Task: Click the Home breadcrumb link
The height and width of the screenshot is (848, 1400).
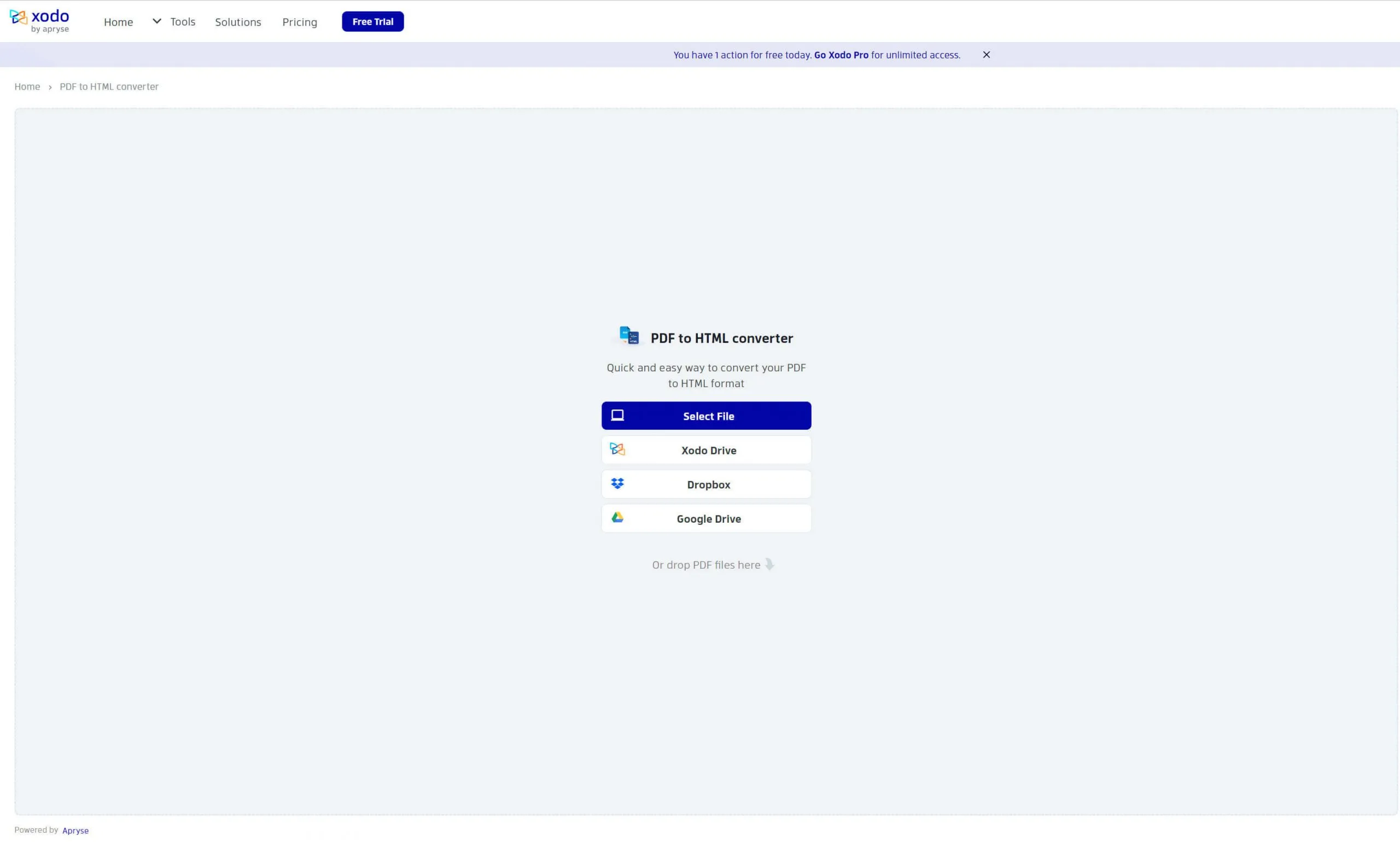Action: click(x=27, y=86)
